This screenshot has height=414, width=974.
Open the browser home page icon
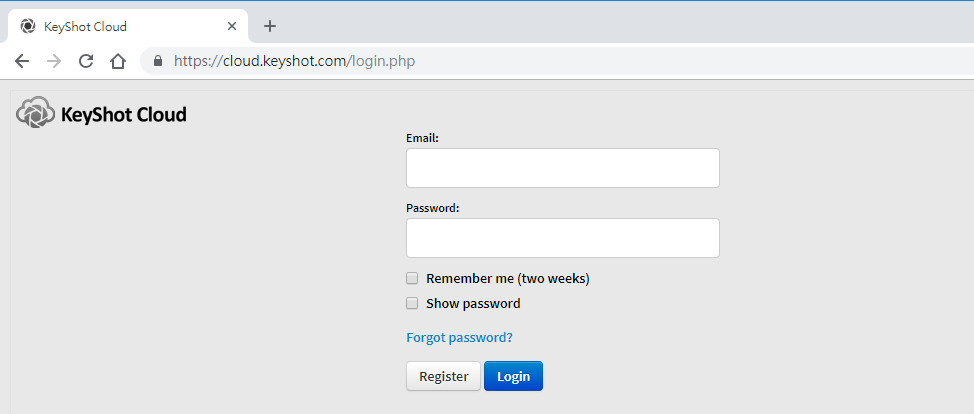point(117,61)
